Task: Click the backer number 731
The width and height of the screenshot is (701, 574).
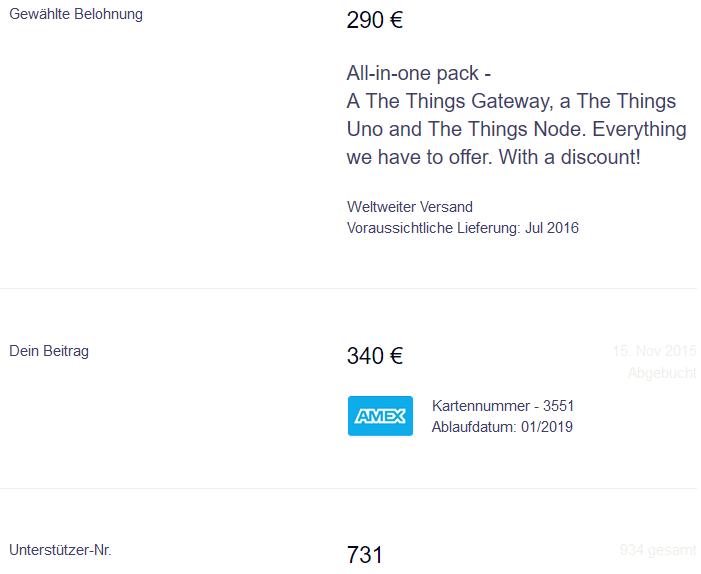Action: pyautogui.click(x=365, y=555)
